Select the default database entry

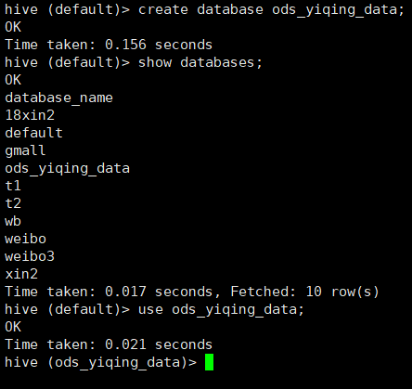pyautogui.click(x=34, y=133)
